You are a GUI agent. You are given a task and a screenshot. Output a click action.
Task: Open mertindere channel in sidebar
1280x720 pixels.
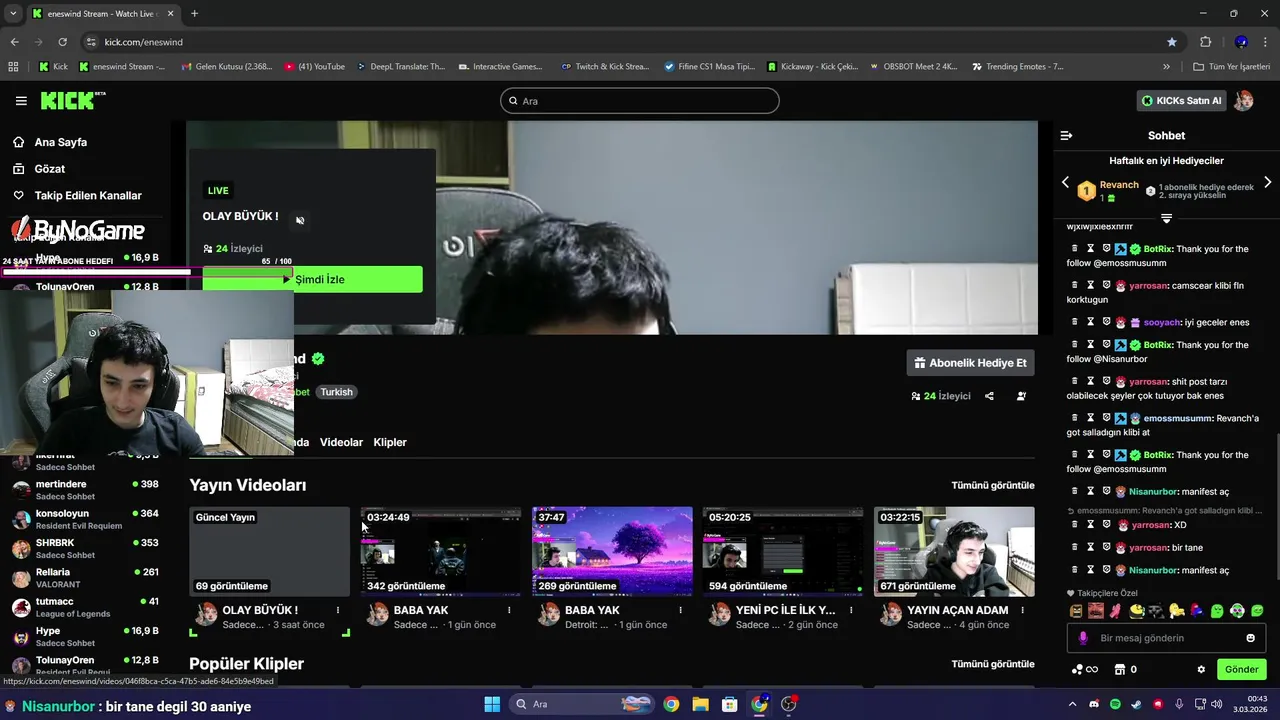click(85, 490)
